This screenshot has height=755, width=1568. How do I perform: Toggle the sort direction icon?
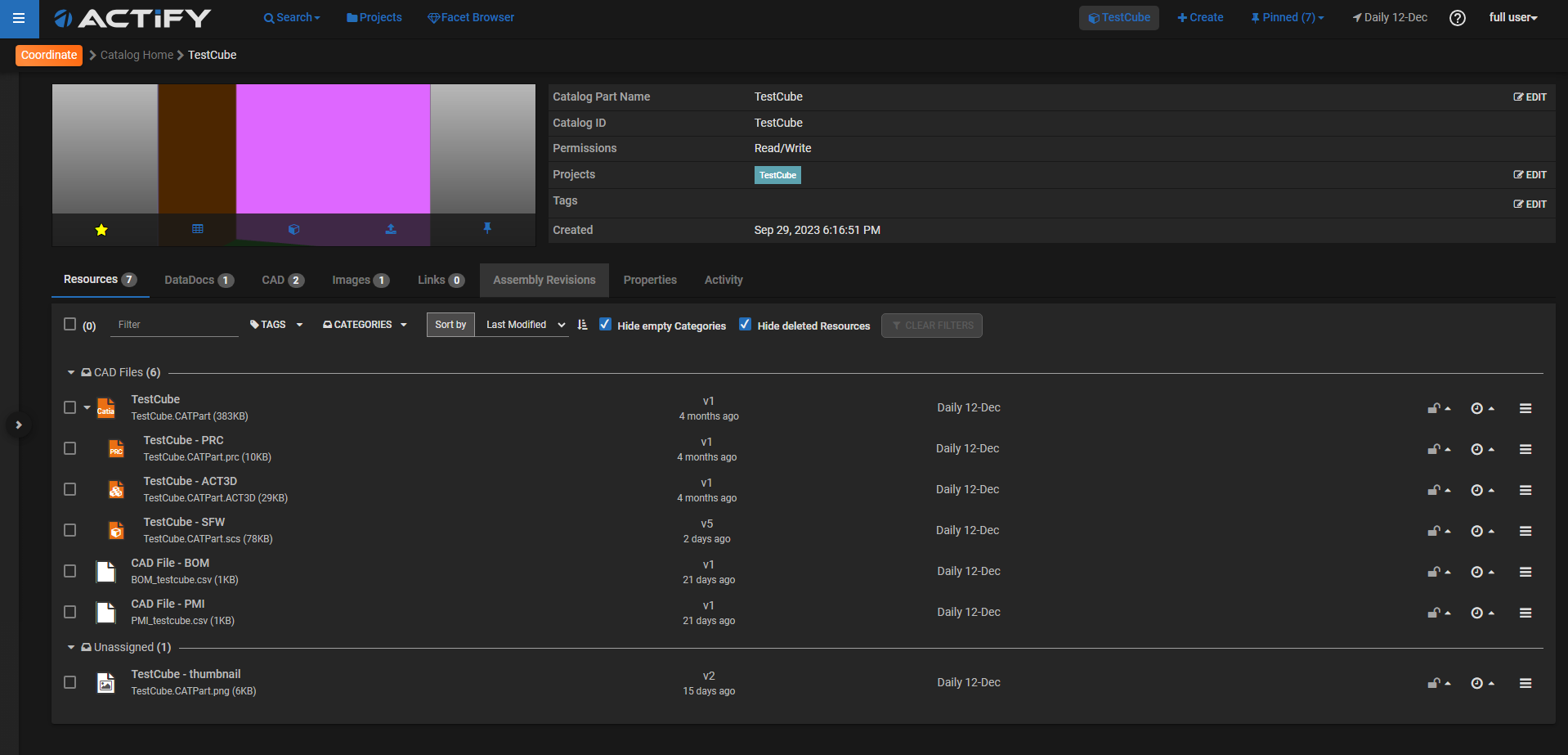(582, 325)
